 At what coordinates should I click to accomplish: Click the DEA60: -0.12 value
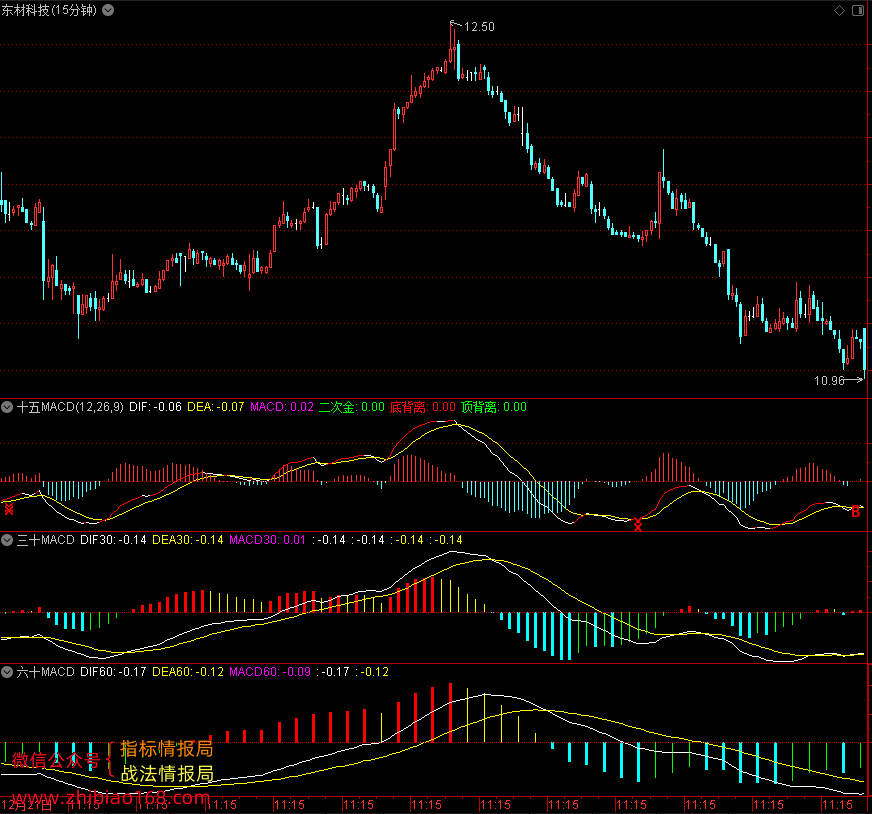pos(188,672)
